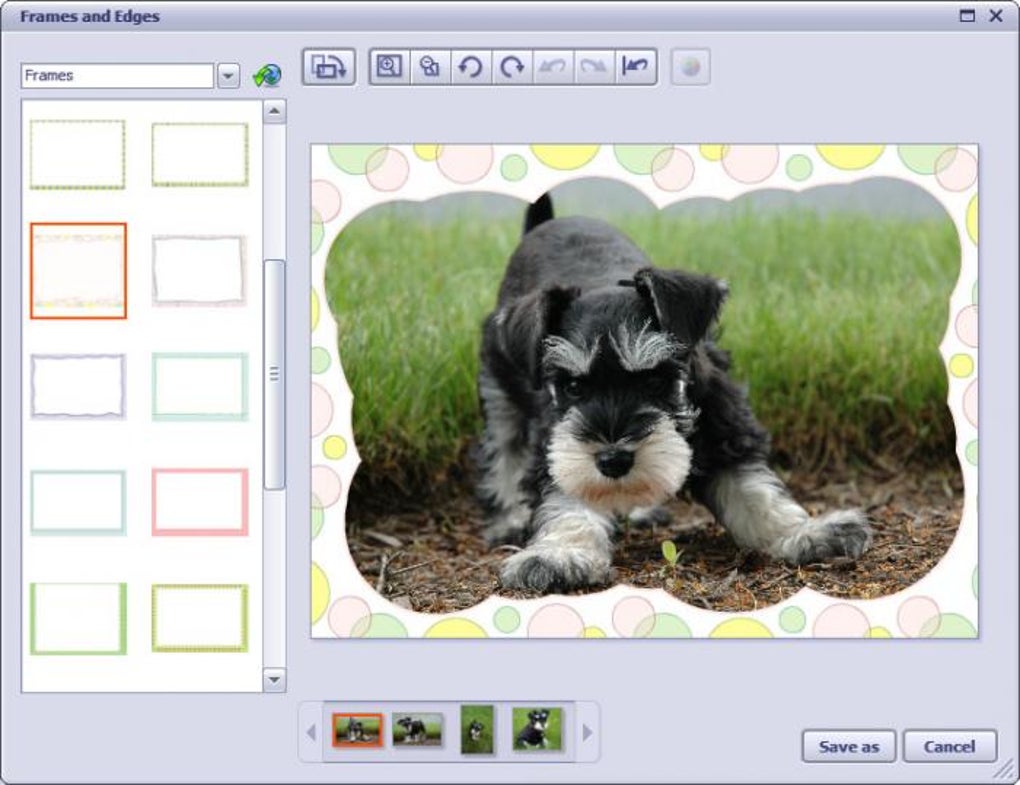Select the pink border frame thumbnail
This screenshot has height=785, width=1020.
click(200, 501)
